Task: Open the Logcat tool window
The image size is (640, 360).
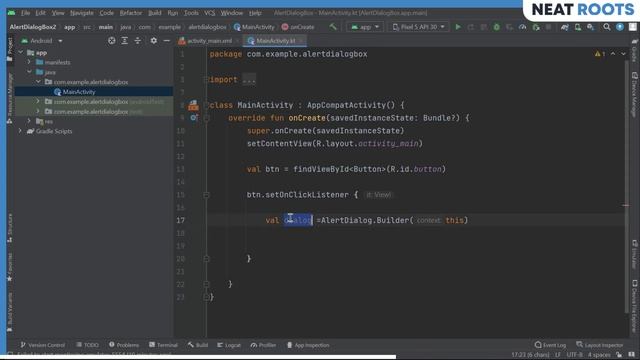Action: click(x=229, y=345)
